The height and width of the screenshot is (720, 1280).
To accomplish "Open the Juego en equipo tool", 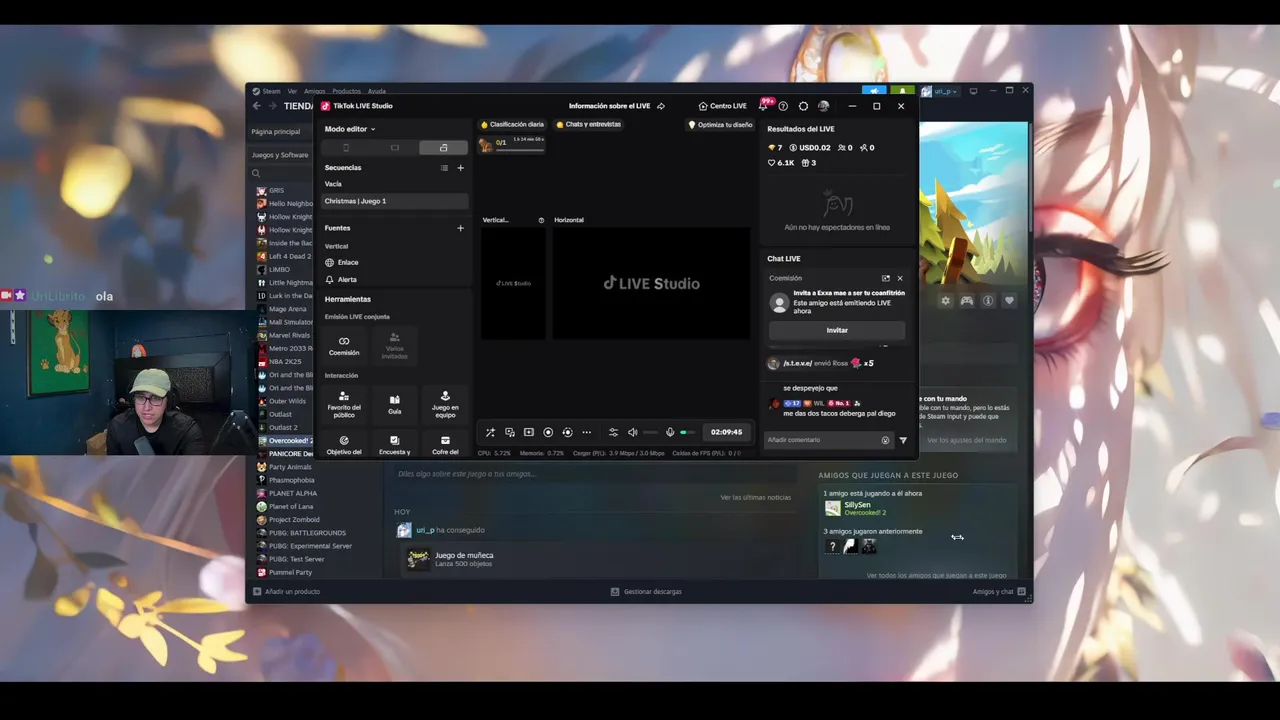I will pyautogui.click(x=445, y=403).
